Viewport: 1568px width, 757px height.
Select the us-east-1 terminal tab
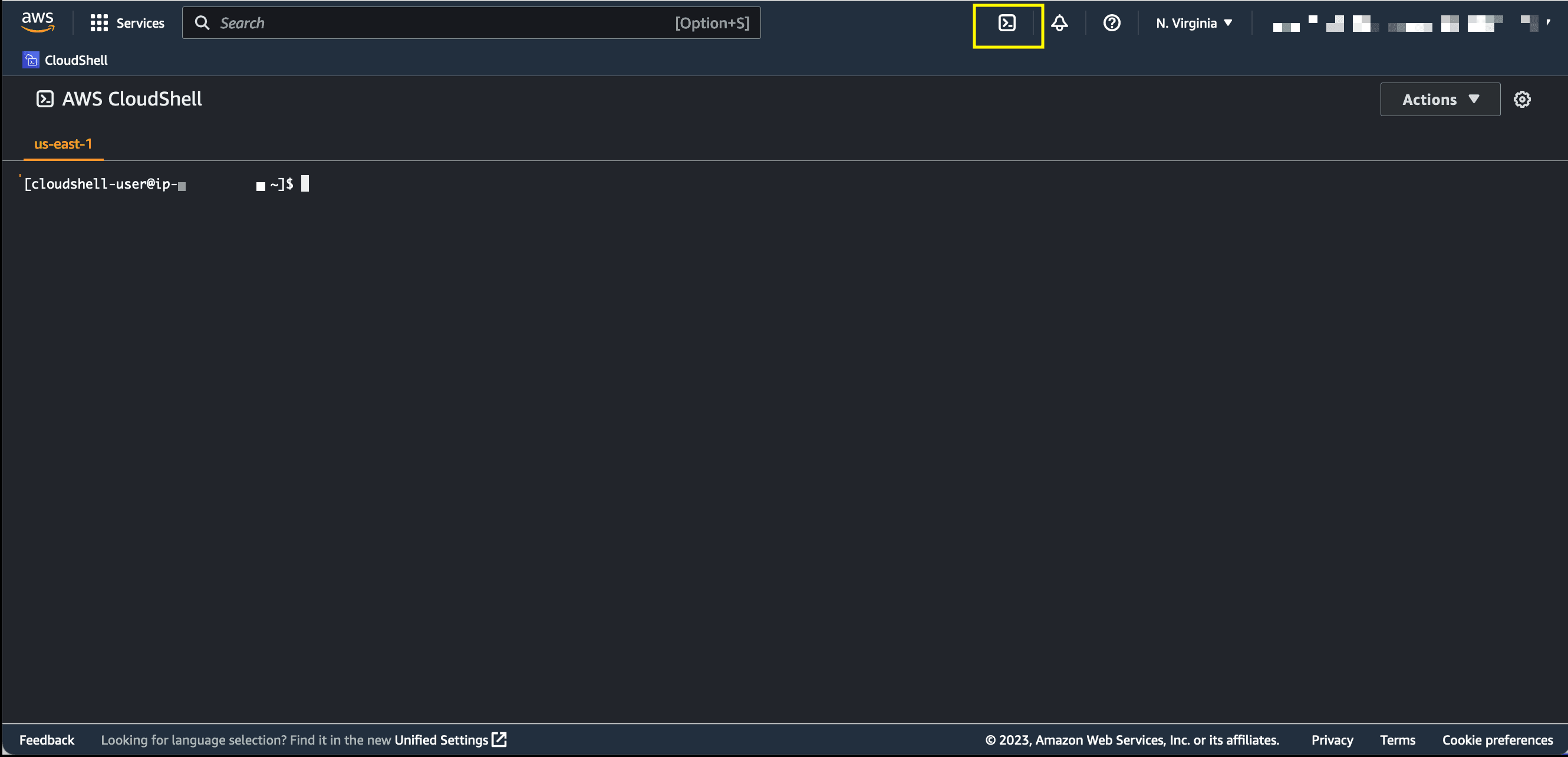[x=62, y=144]
